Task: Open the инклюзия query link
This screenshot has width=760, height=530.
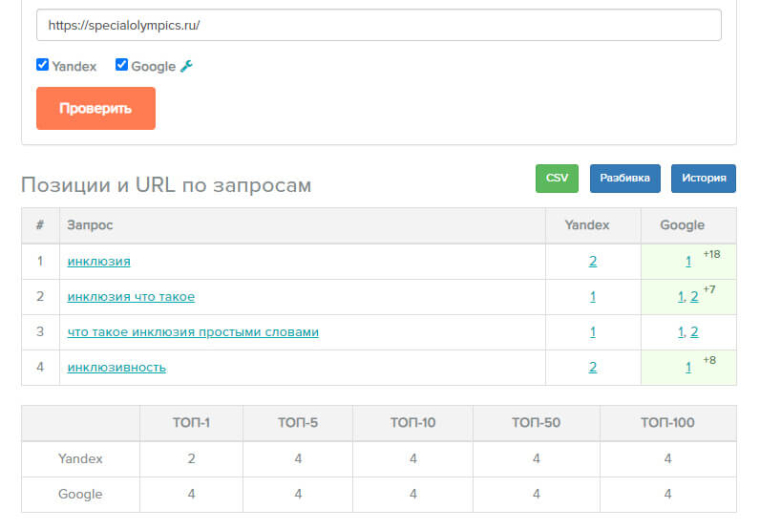Action: point(99,262)
